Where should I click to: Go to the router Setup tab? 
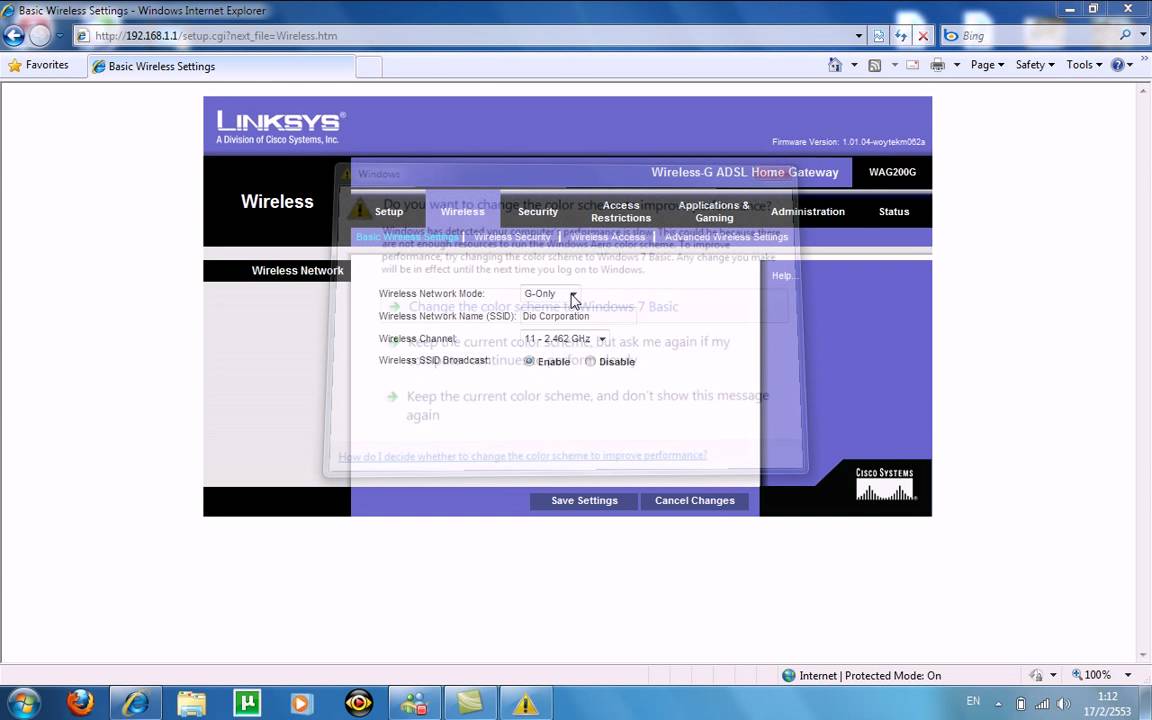point(389,212)
